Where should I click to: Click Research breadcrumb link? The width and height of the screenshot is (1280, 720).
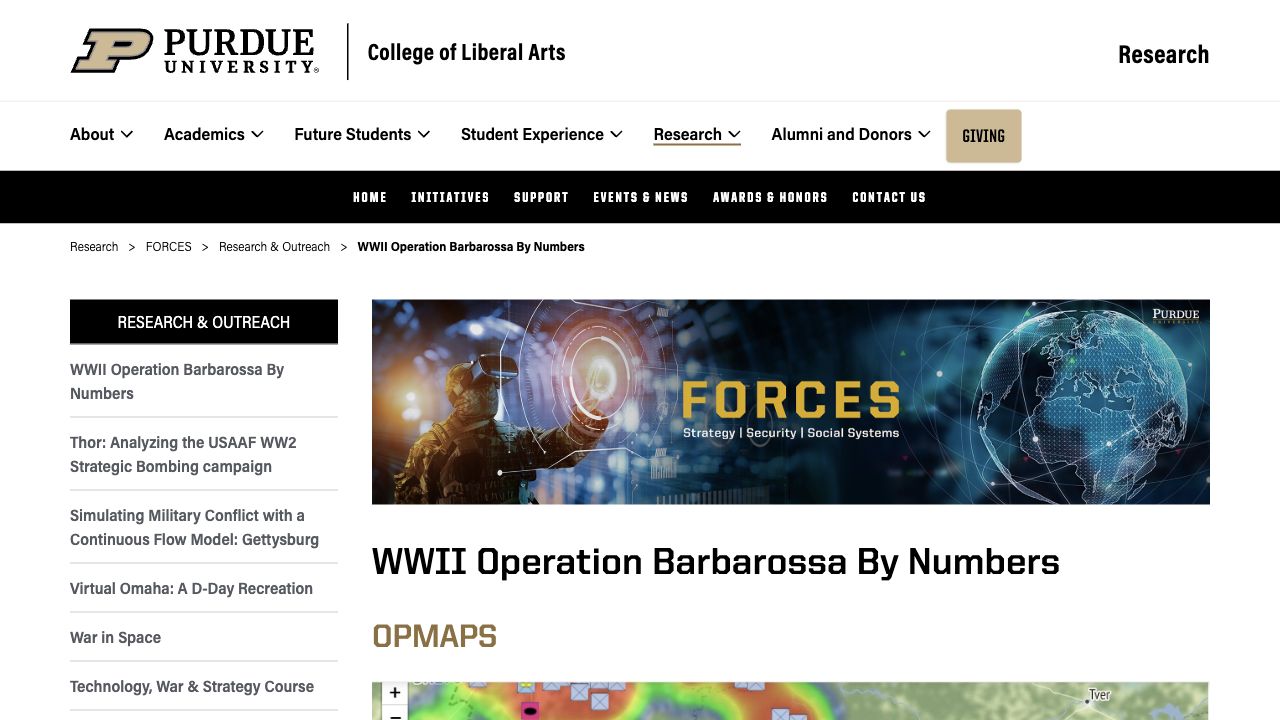point(94,247)
